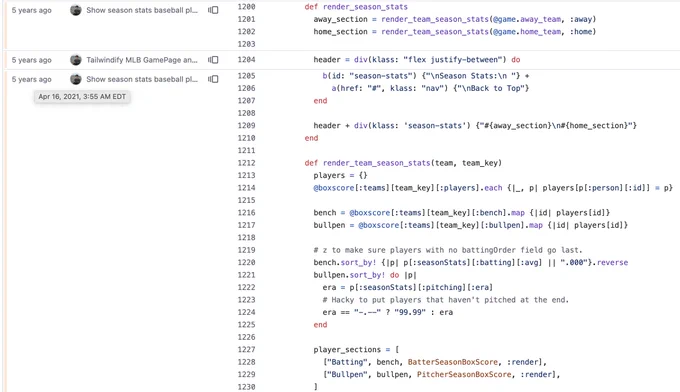Open author avatar on line 1200 commit row
The image size is (680, 392).
(76, 10)
